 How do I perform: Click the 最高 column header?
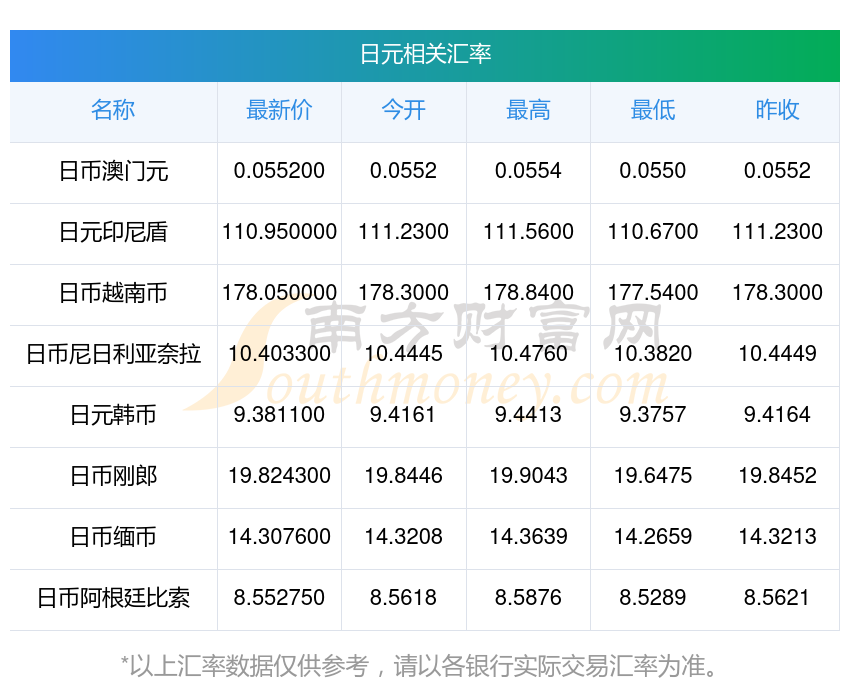[528, 110]
